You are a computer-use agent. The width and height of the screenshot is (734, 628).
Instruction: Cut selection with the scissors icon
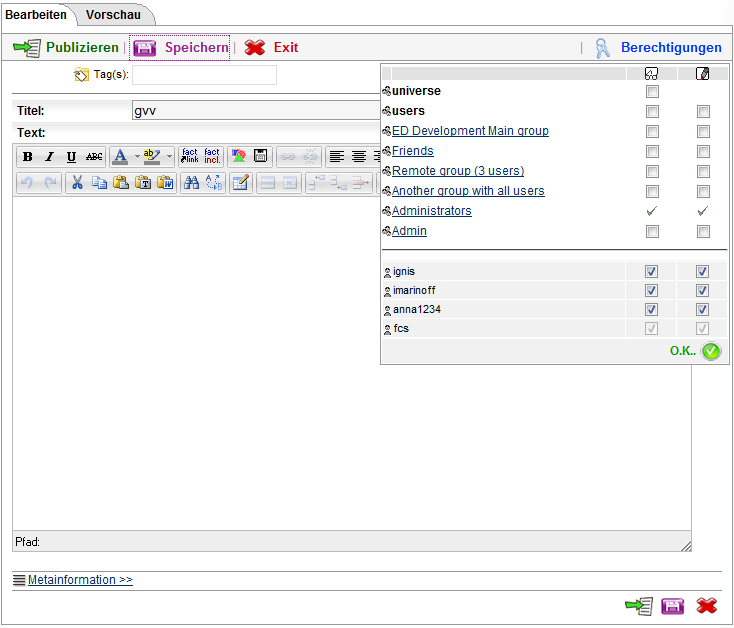(77, 183)
